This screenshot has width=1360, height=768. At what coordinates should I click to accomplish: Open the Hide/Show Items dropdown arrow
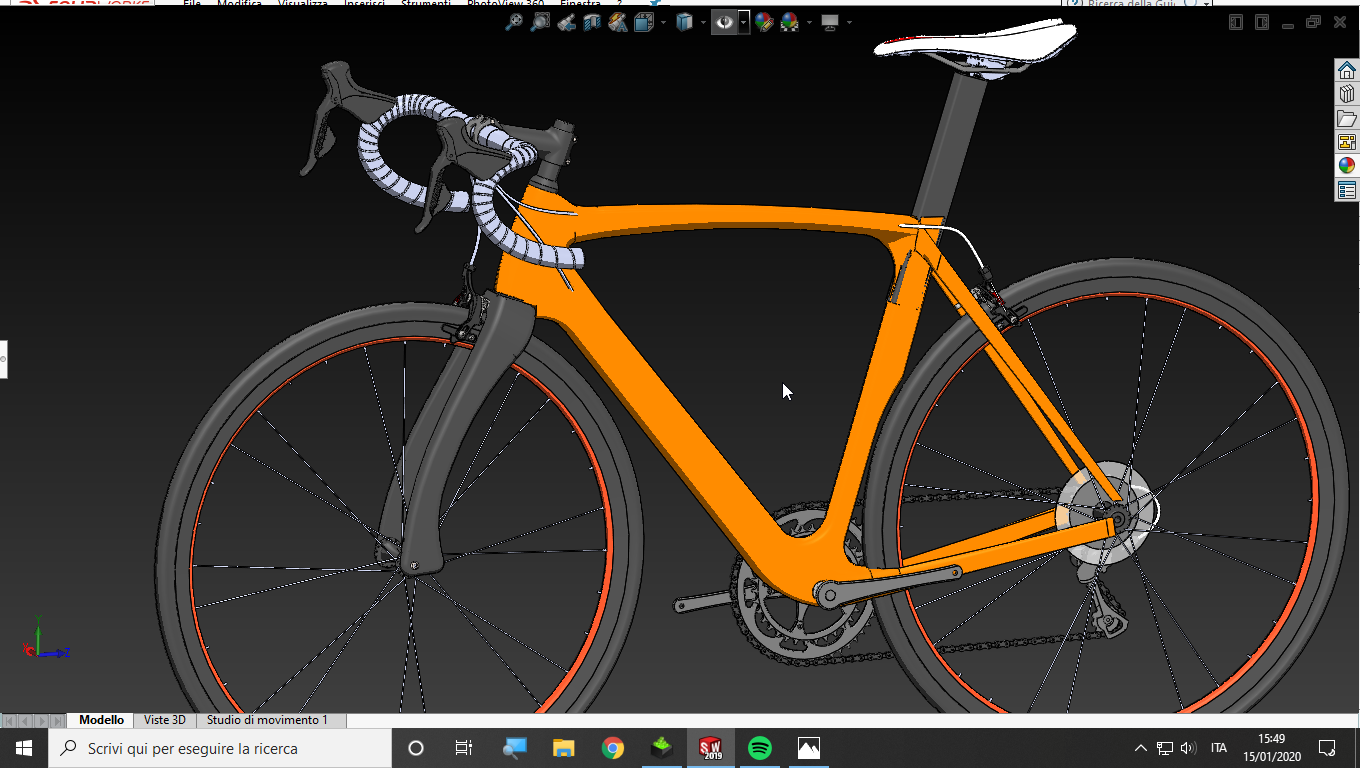point(744,22)
